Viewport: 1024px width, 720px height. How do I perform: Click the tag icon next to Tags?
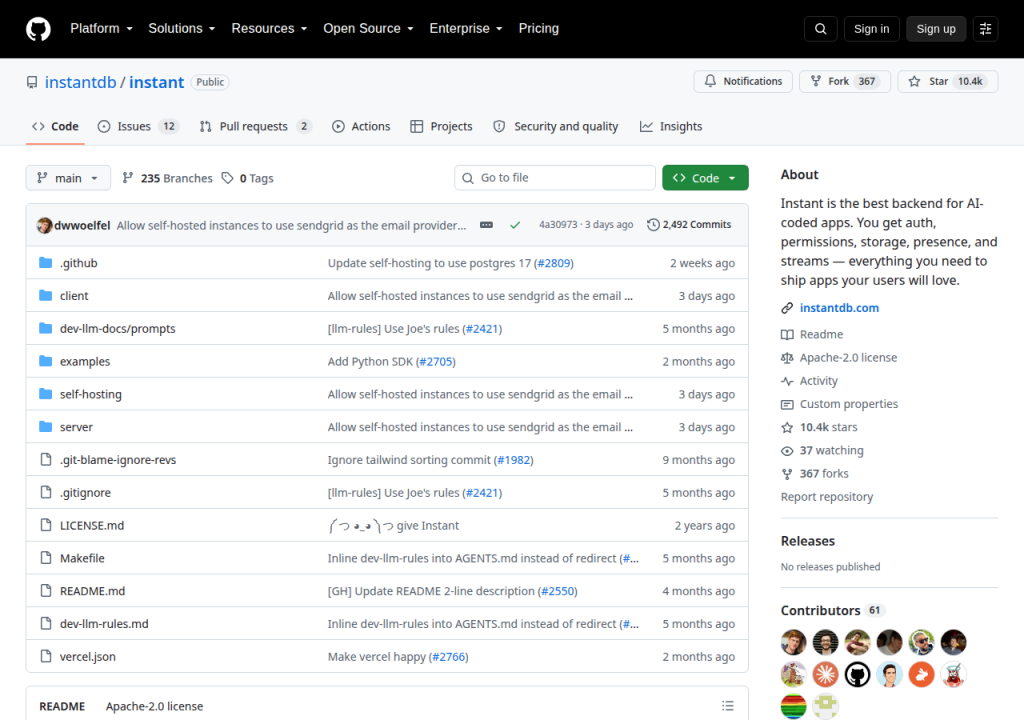[227, 178]
